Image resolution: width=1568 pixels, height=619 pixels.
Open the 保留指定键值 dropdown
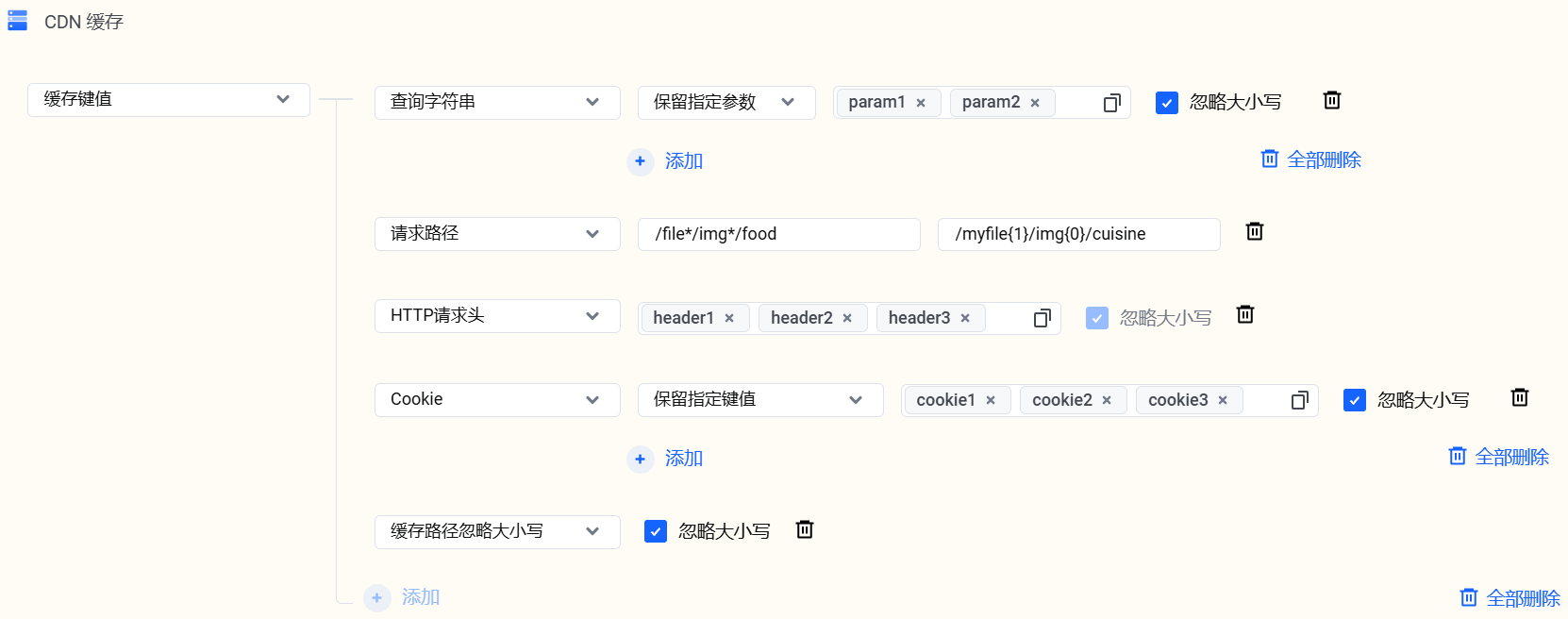tap(759, 399)
